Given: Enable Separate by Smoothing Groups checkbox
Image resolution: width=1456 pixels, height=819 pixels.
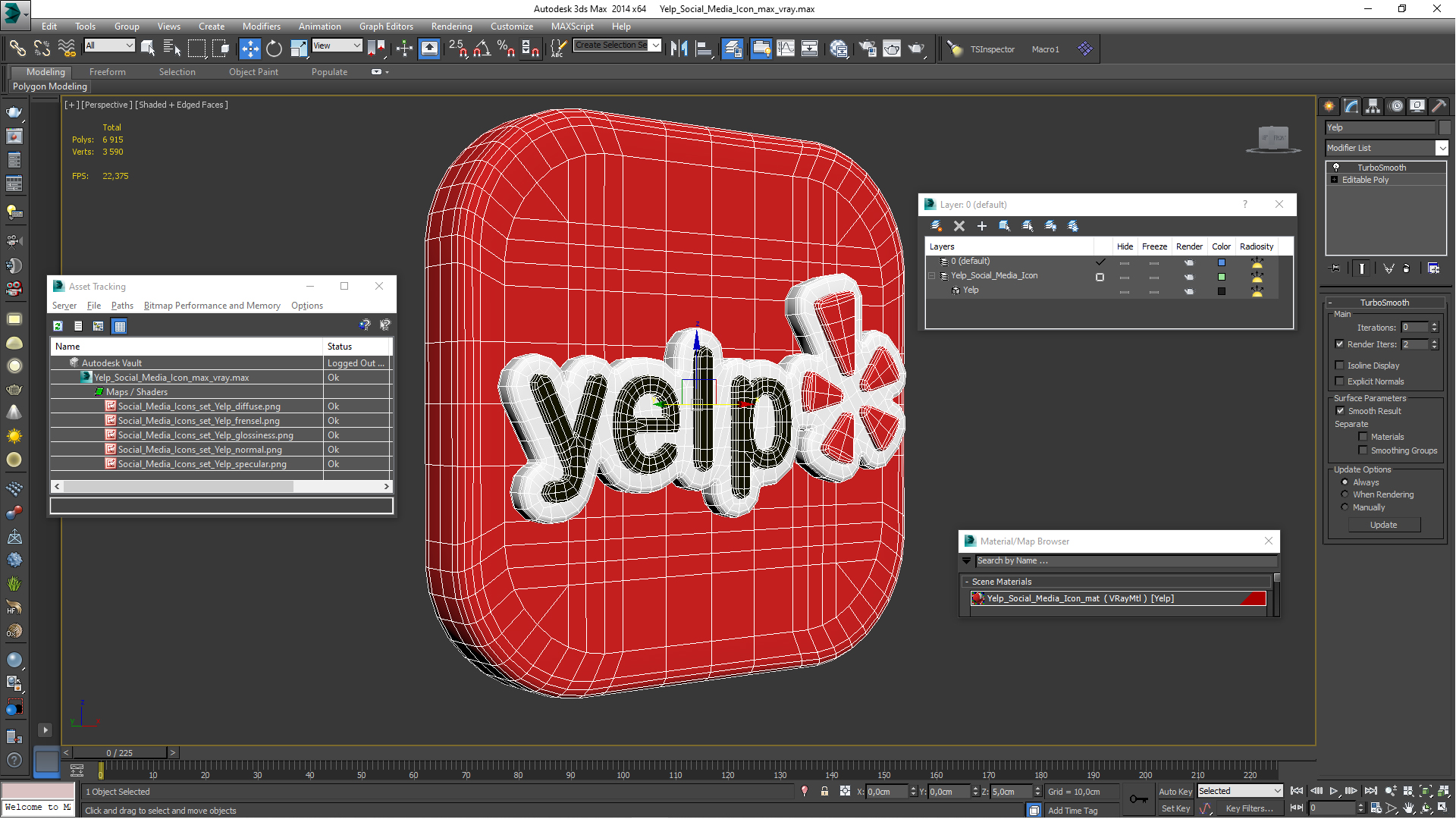Looking at the screenshot, I should 1363,450.
